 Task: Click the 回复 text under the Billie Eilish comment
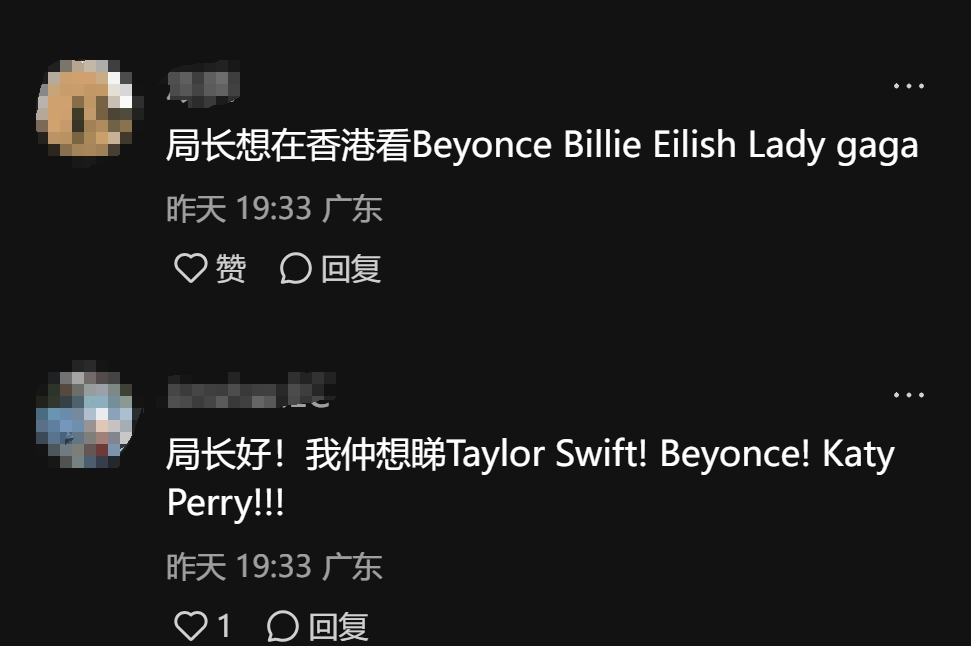coord(351,269)
